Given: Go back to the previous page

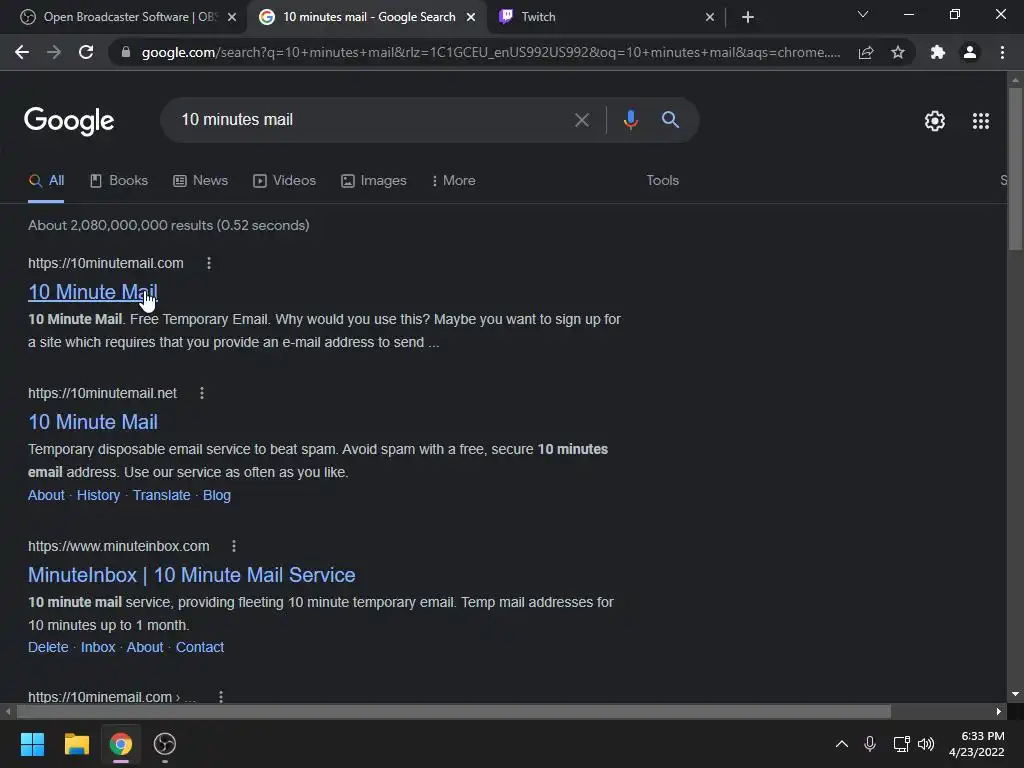Looking at the screenshot, I should pyautogui.click(x=22, y=52).
